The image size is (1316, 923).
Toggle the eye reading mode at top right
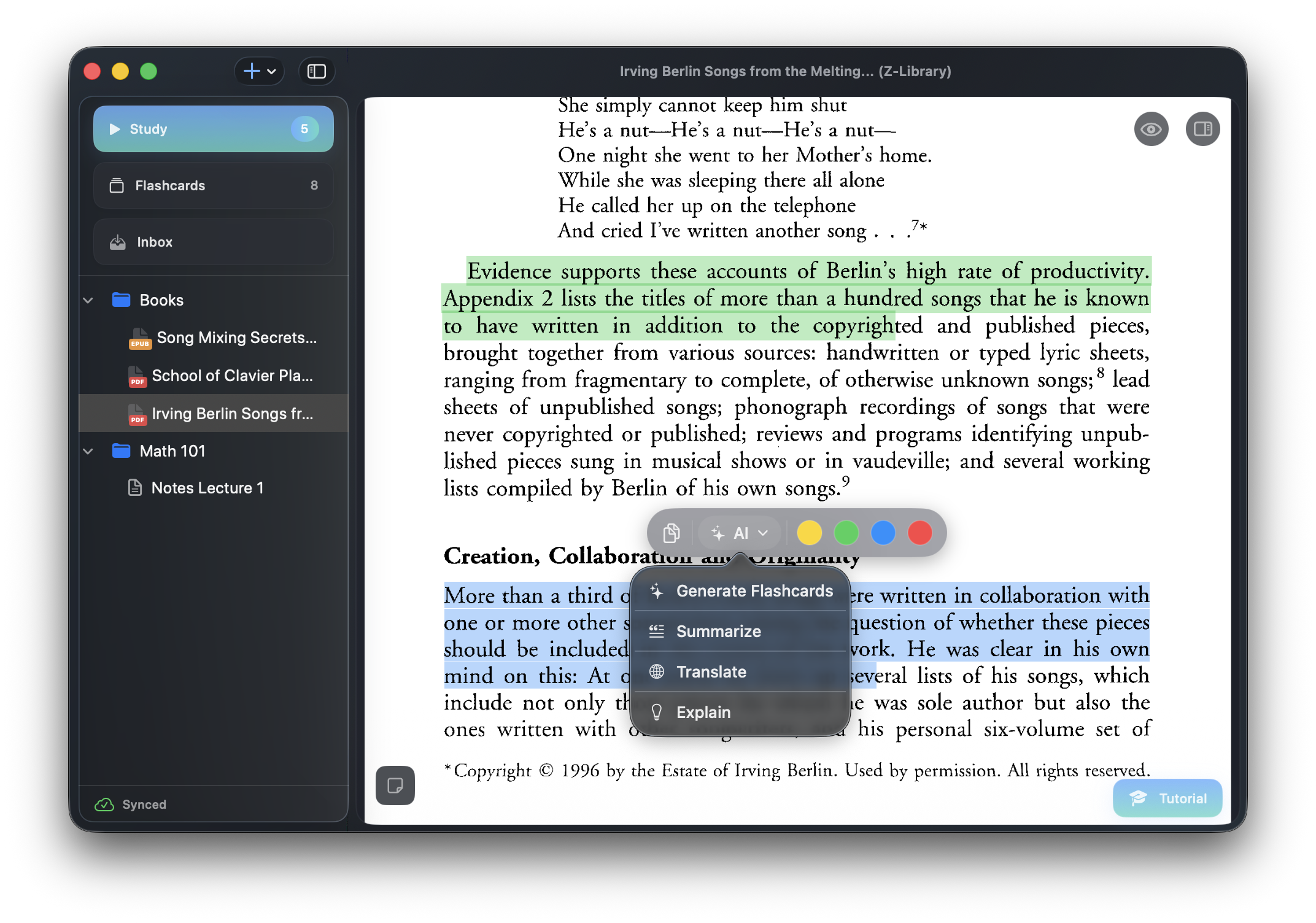(1151, 129)
